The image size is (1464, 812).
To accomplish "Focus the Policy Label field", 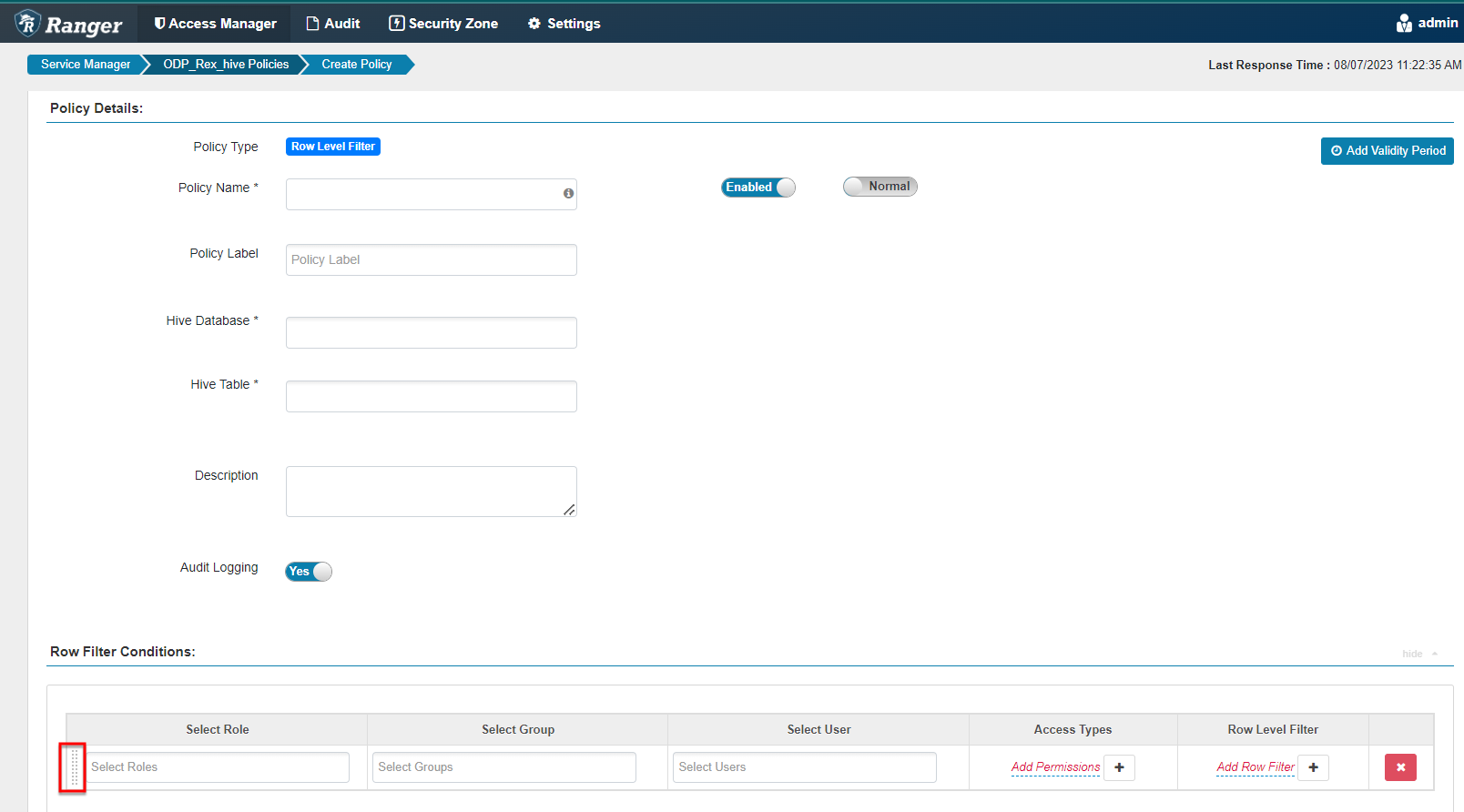I will click(432, 259).
